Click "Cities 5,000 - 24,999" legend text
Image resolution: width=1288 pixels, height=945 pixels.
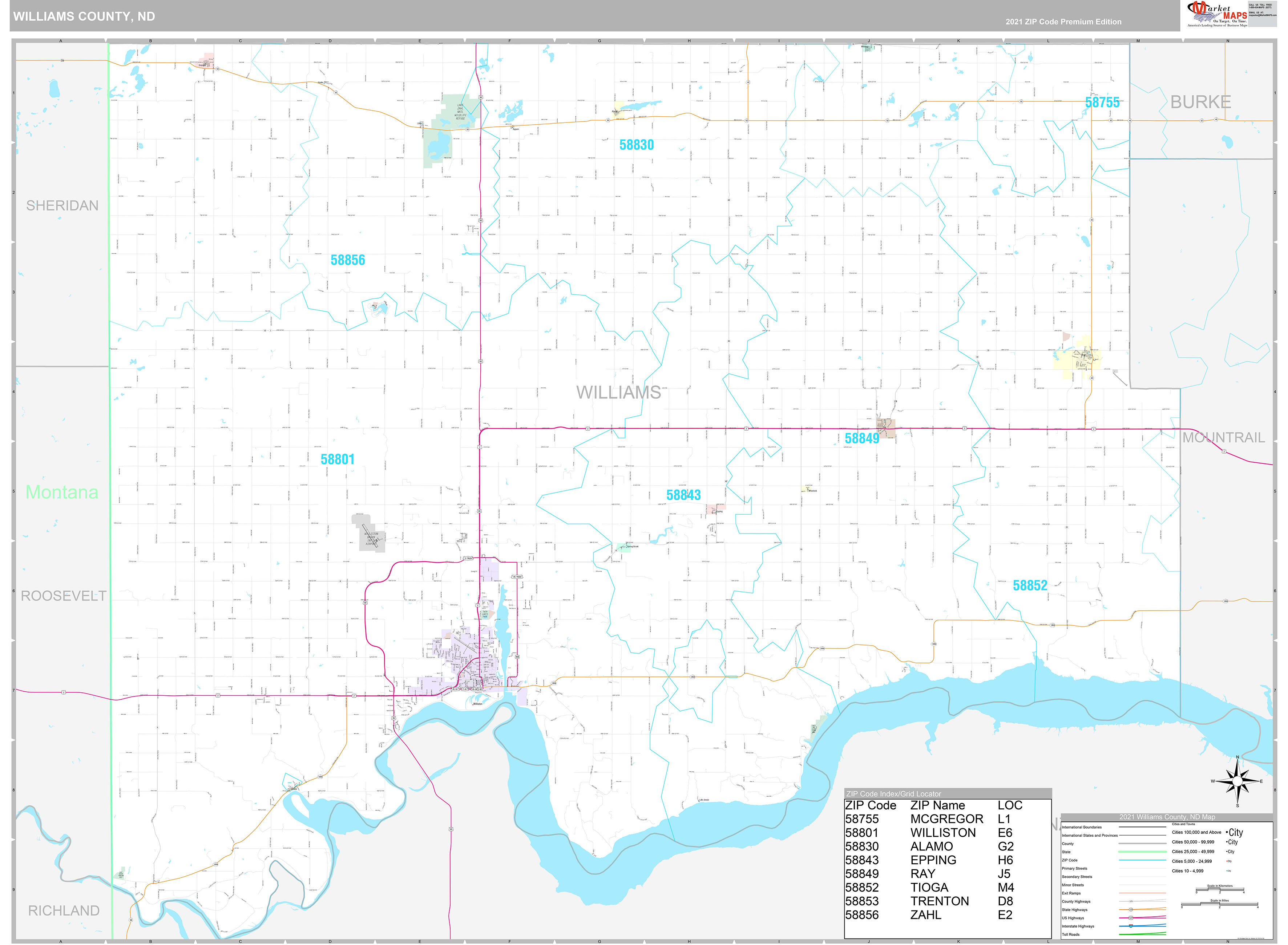[x=1191, y=861]
